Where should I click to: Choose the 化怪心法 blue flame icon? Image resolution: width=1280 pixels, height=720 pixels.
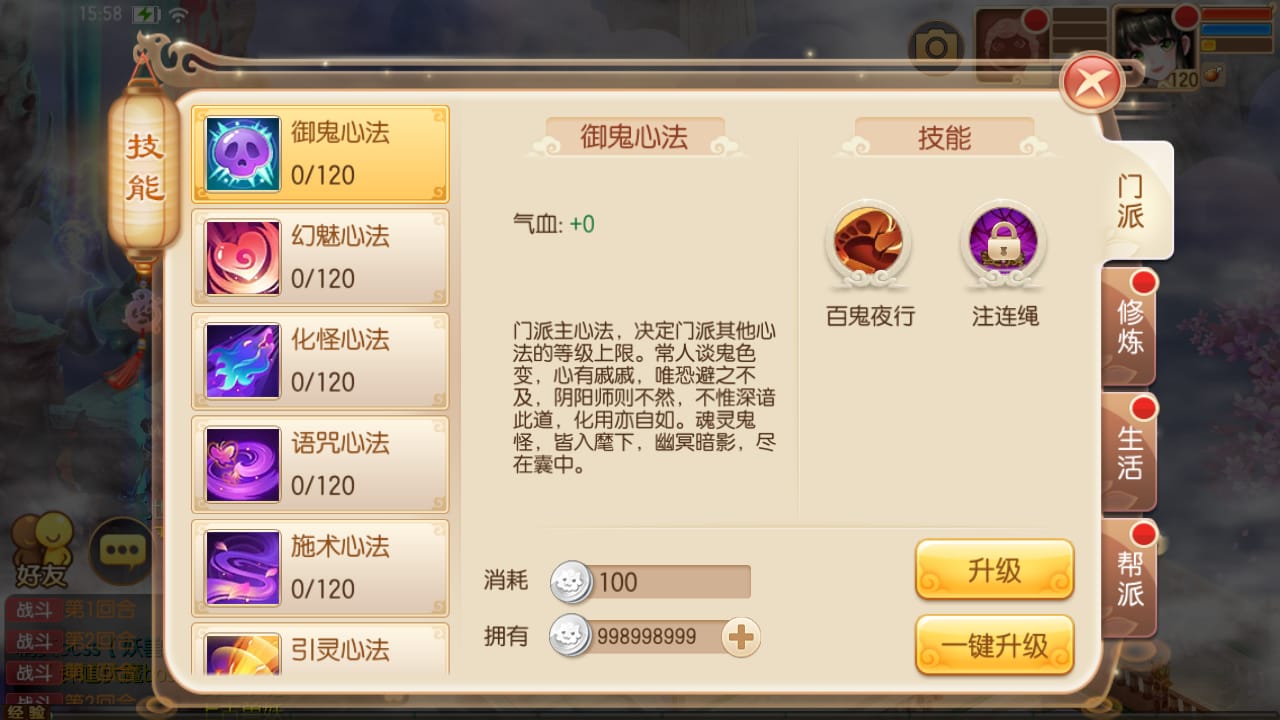tap(243, 361)
